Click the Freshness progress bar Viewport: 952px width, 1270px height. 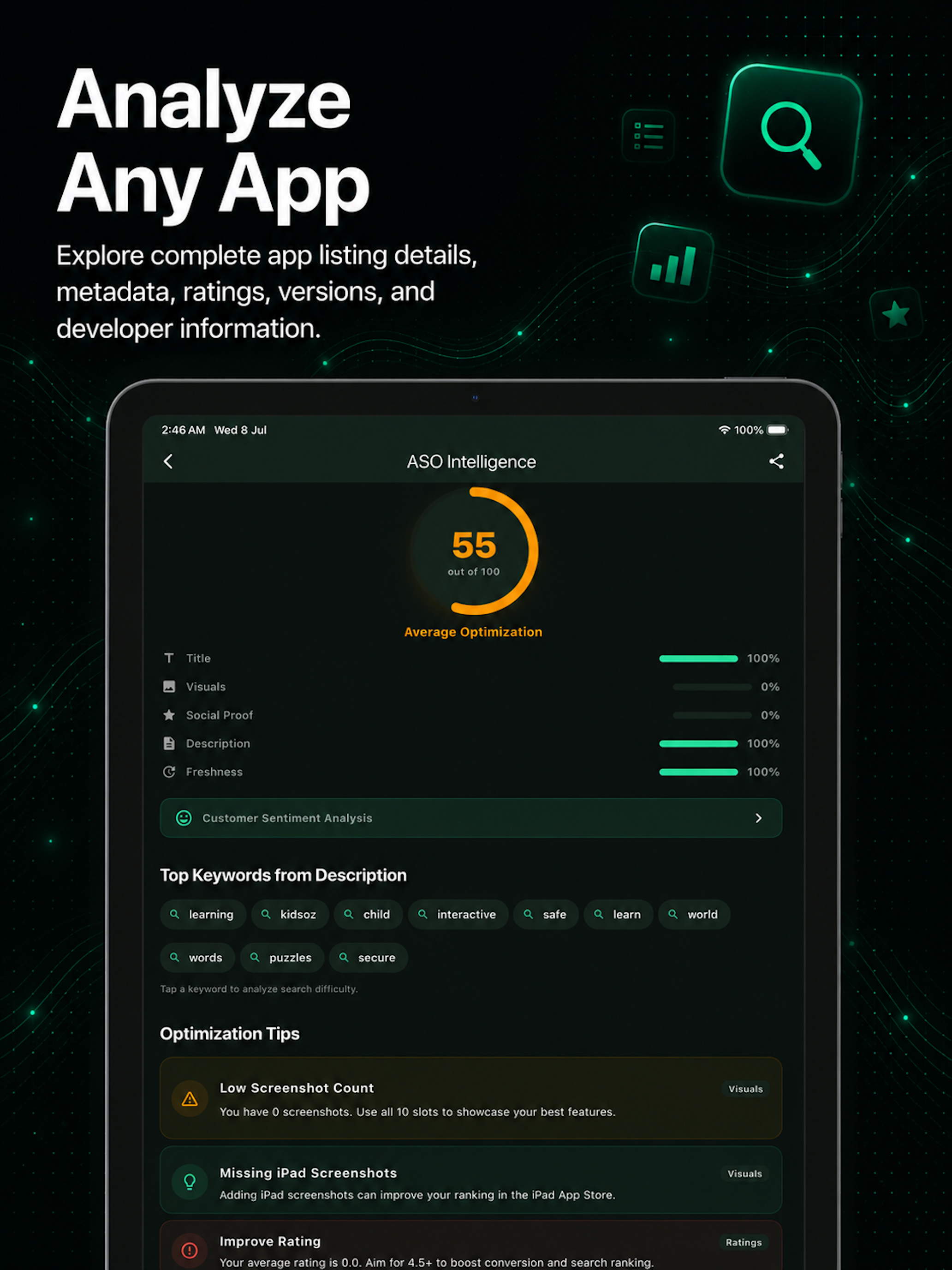[x=698, y=772]
